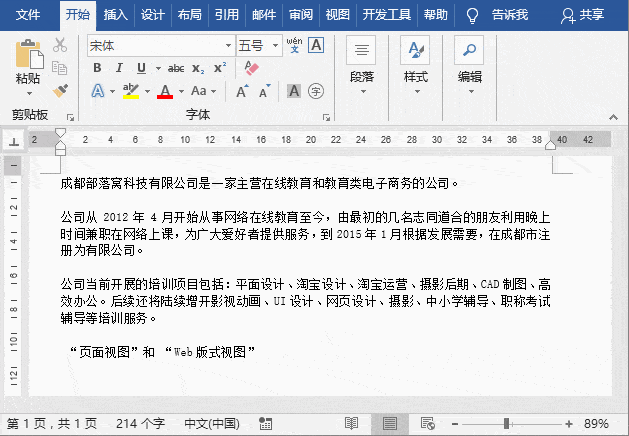Screen dimensions: 629x436
Task: Click the tab selector on the ruler
Action: [x=14, y=141]
